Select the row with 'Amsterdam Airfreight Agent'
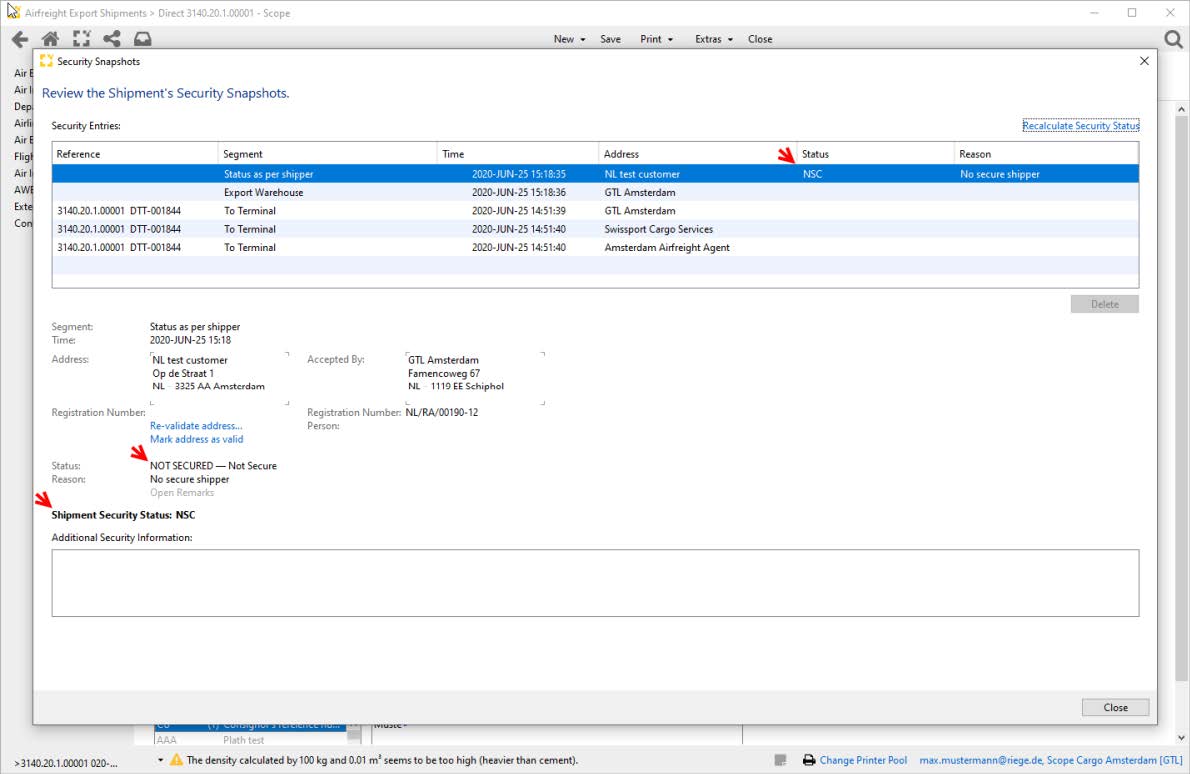 click(595, 247)
